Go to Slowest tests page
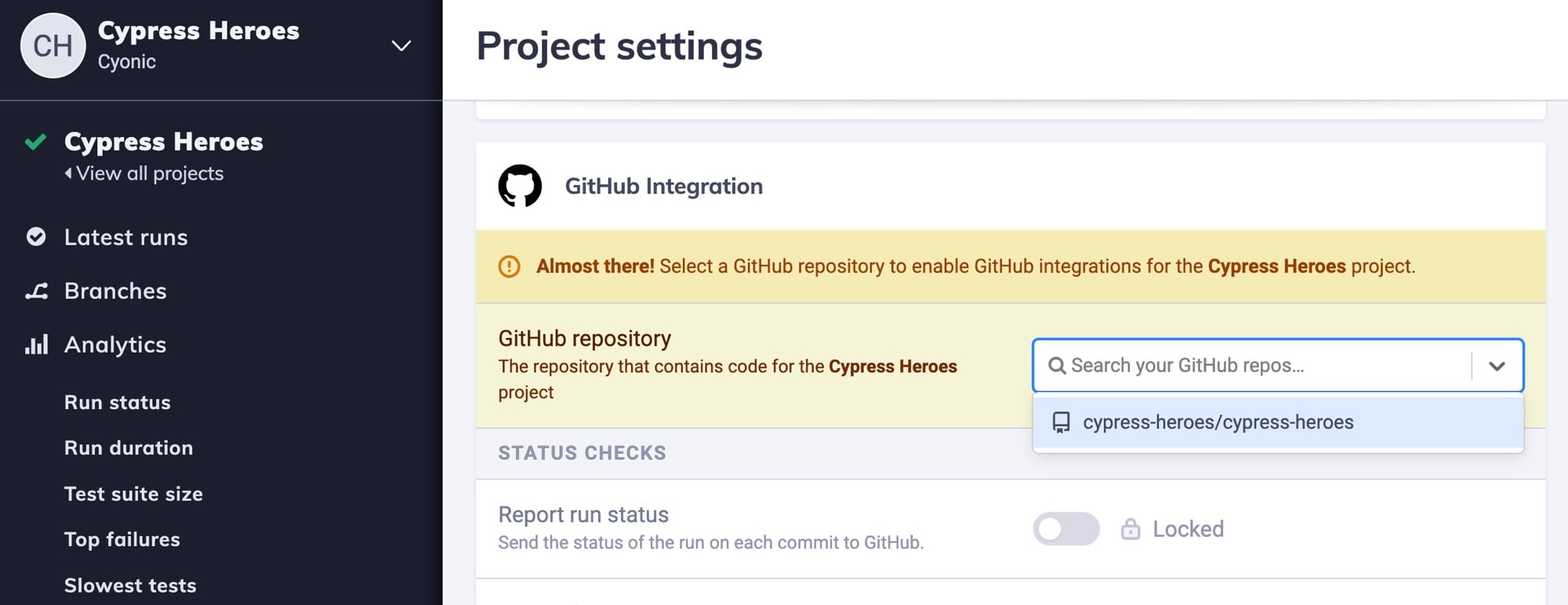 click(130, 585)
